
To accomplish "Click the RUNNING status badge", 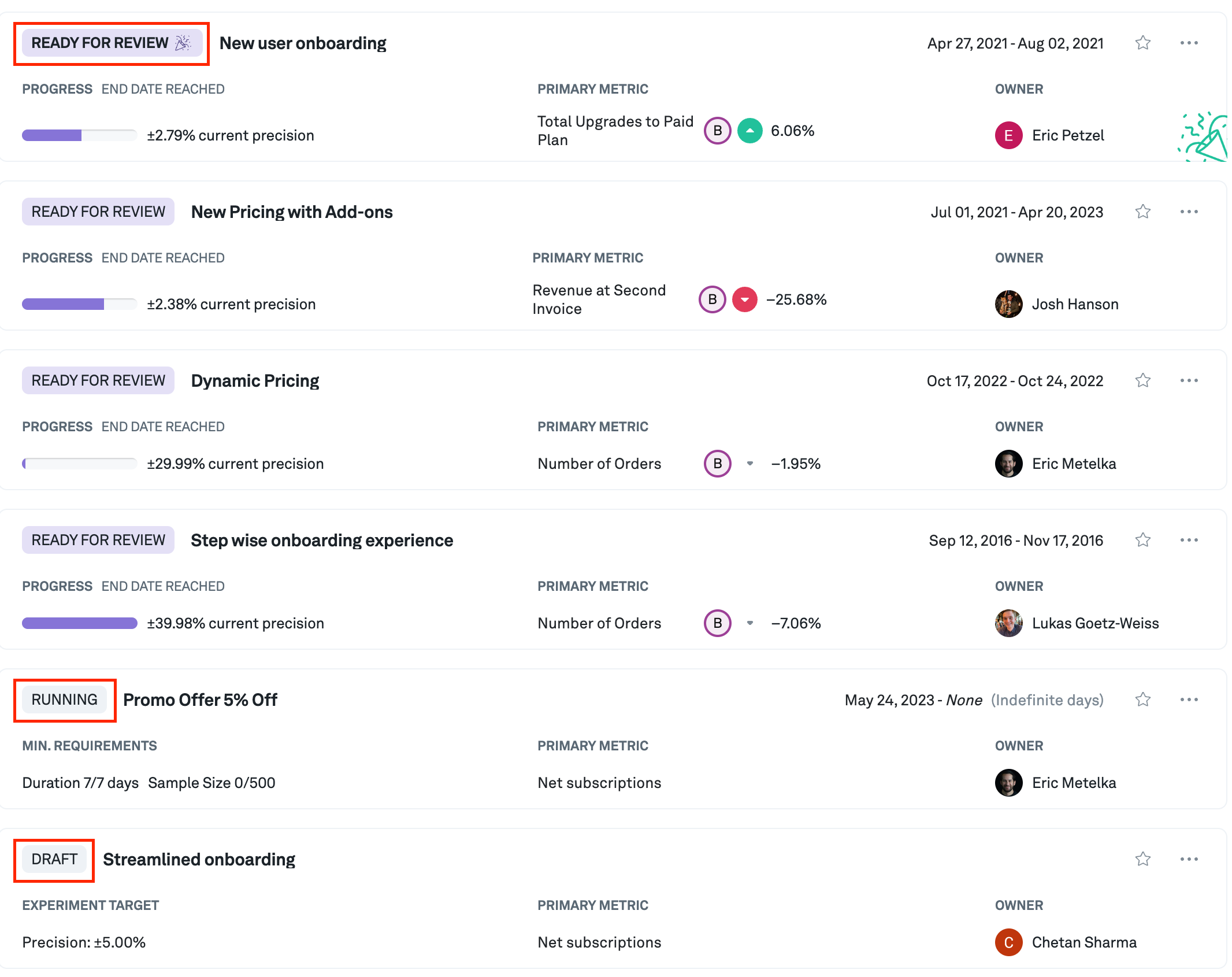I will pyautogui.click(x=64, y=700).
